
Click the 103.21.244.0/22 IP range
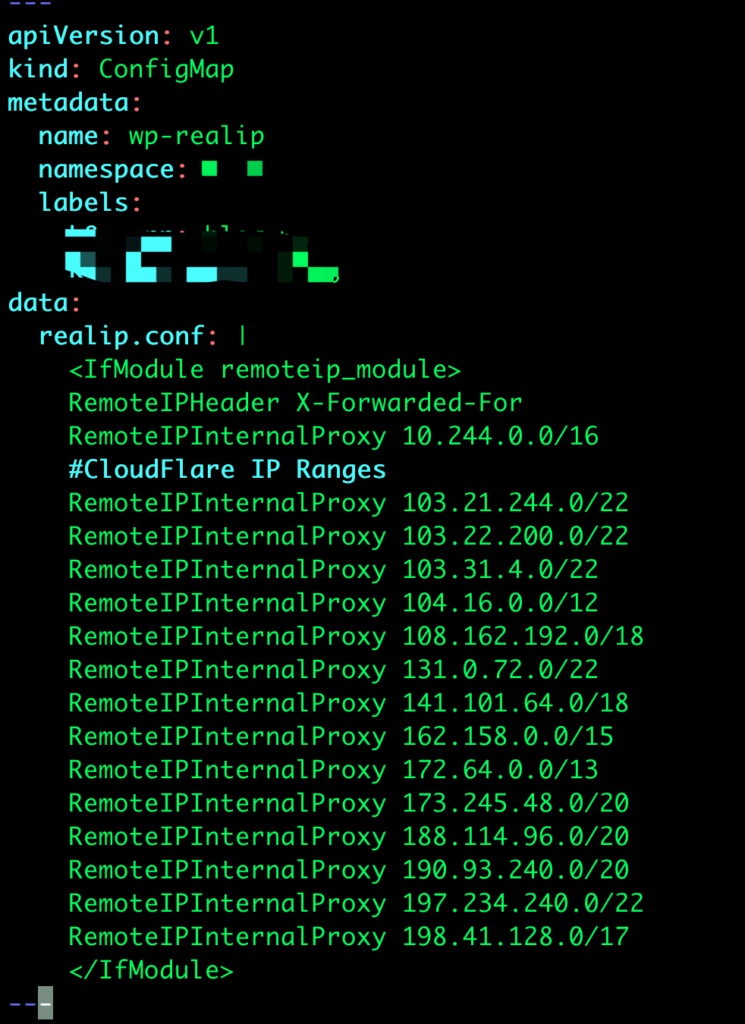pos(515,503)
